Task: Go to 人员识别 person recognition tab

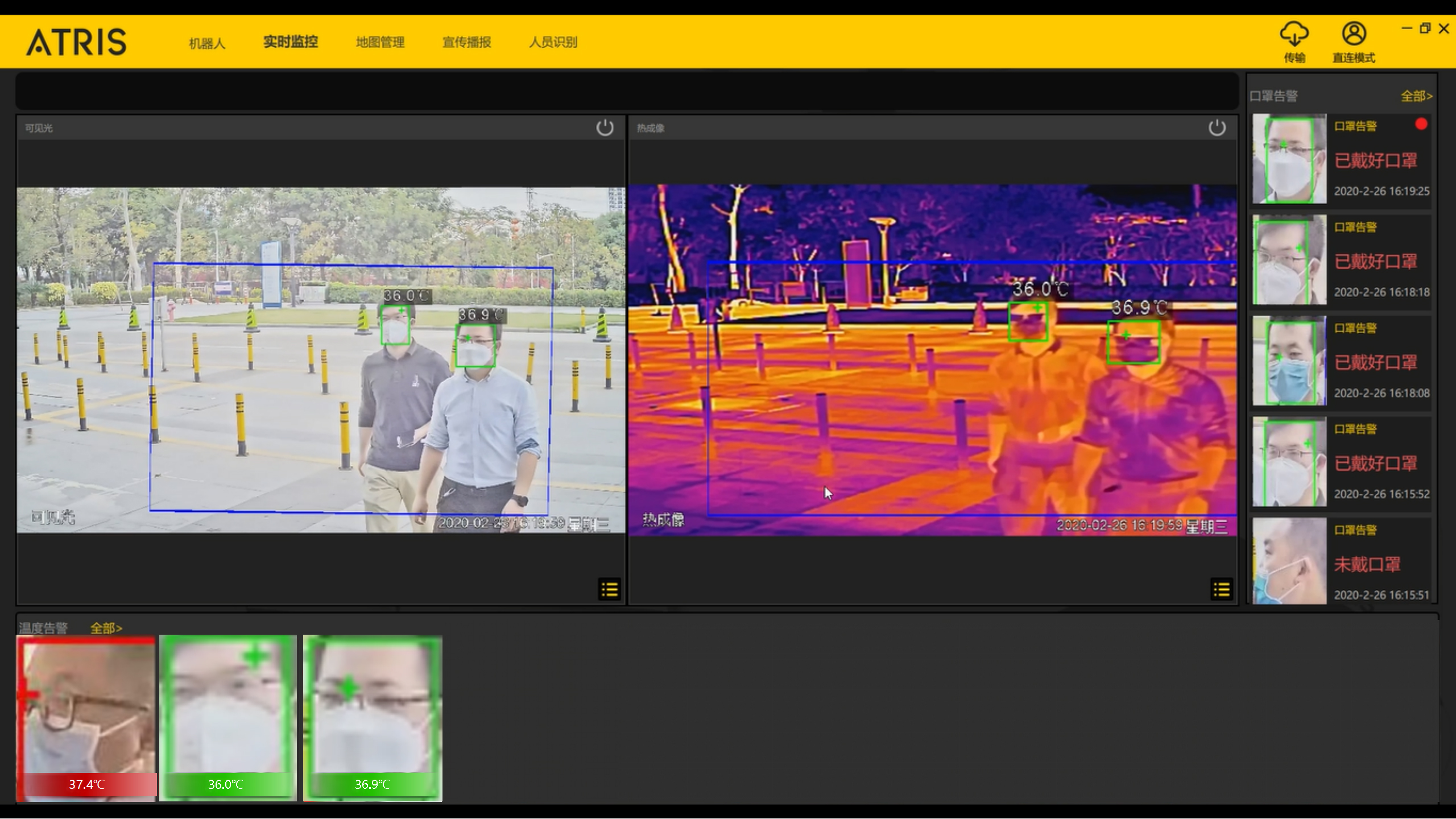Action: (x=553, y=42)
